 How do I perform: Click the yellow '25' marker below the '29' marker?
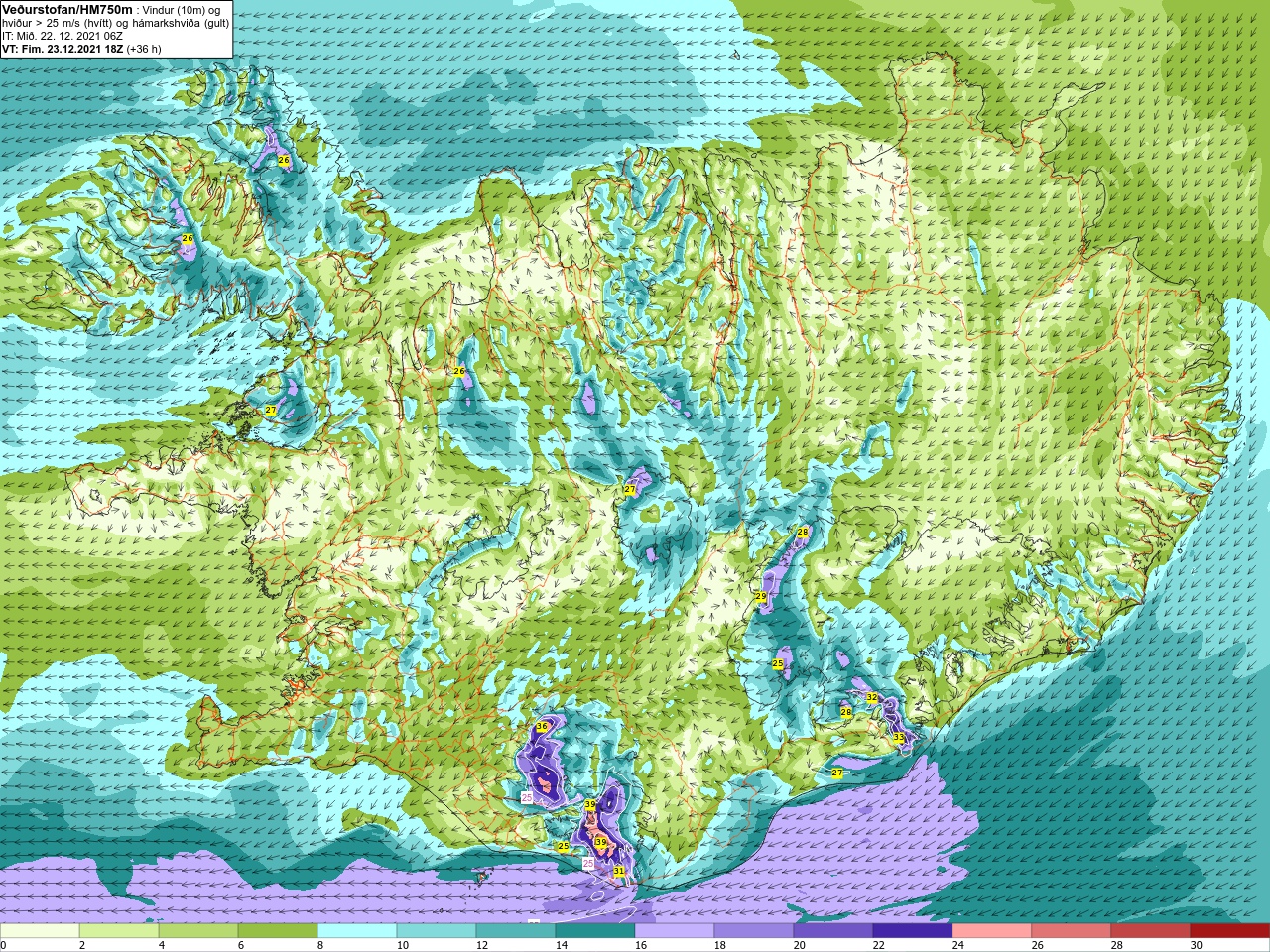tap(778, 663)
